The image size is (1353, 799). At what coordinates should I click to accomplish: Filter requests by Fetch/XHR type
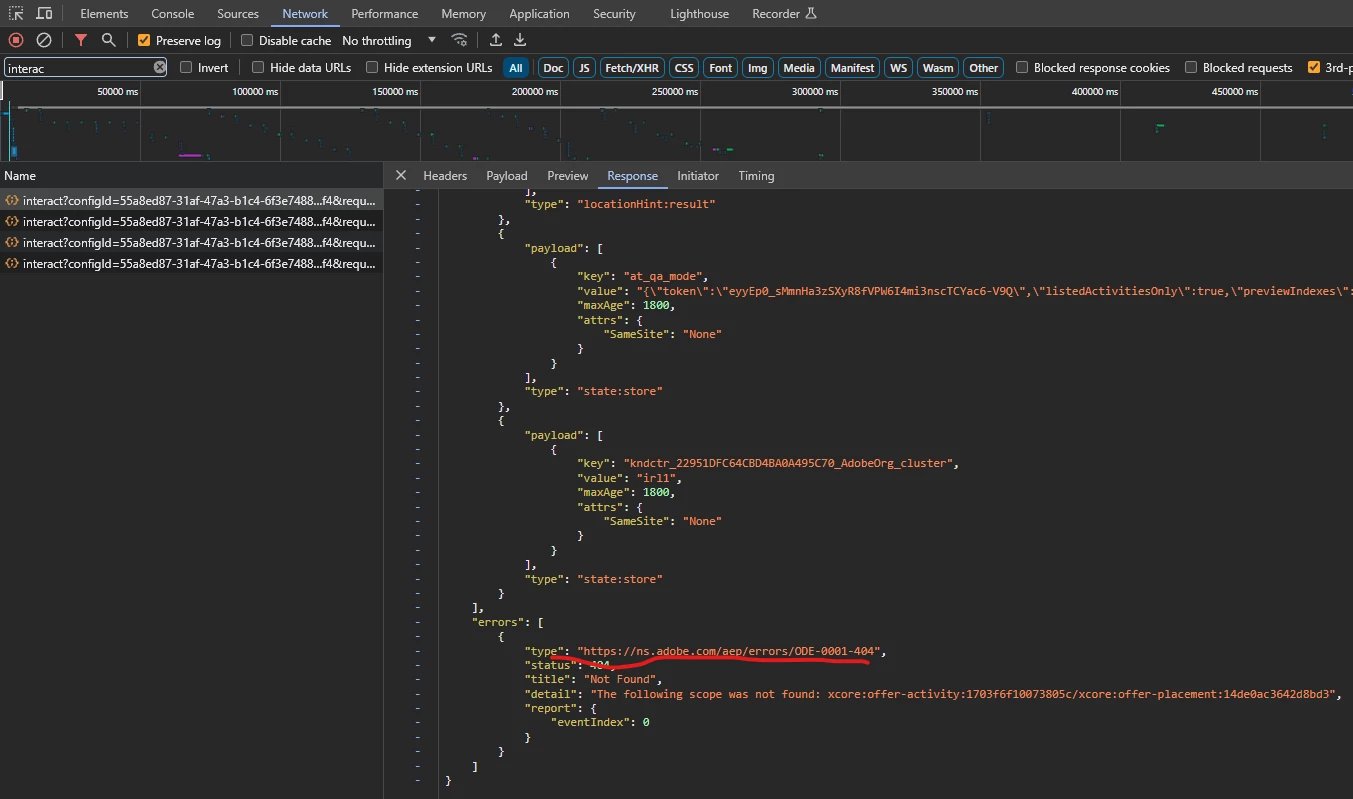pos(631,68)
